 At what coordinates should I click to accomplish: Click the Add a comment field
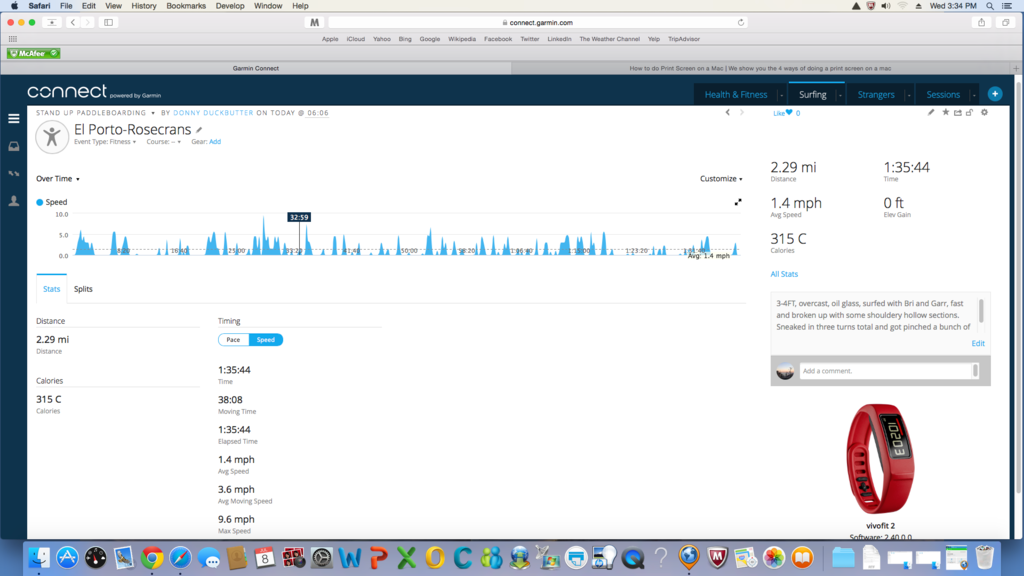(x=885, y=371)
